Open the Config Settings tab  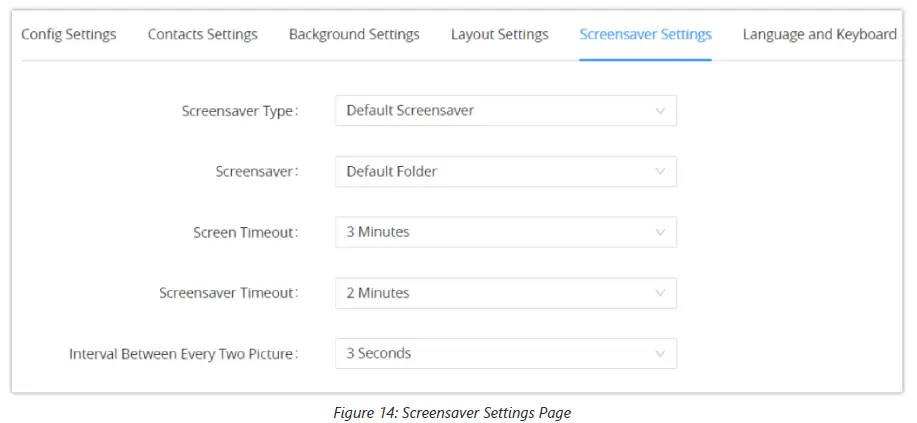click(68, 34)
